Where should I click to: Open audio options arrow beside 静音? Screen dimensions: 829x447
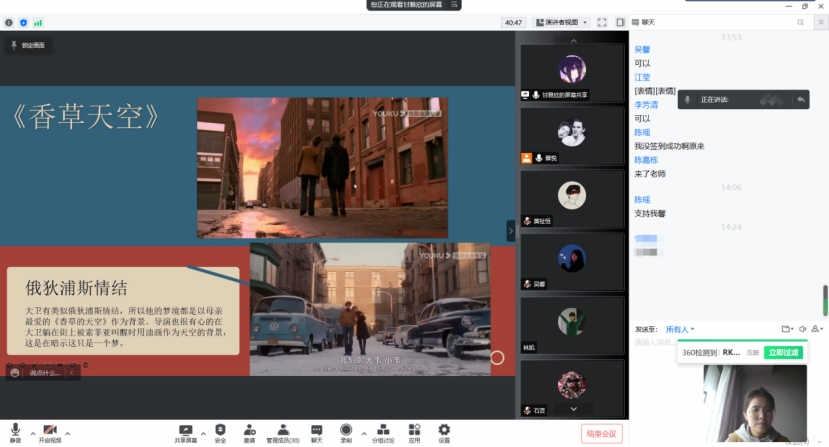coord(33,433)
